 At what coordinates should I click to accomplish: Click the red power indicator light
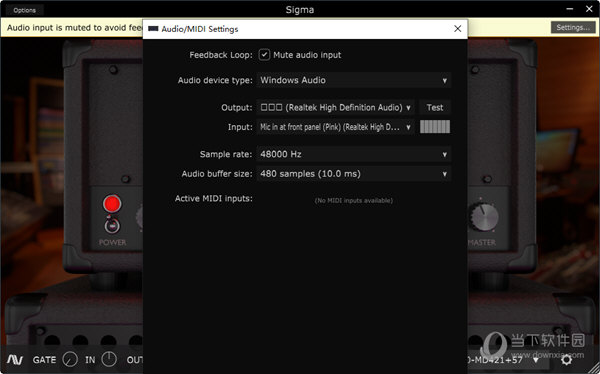click(x=112, y=204)
